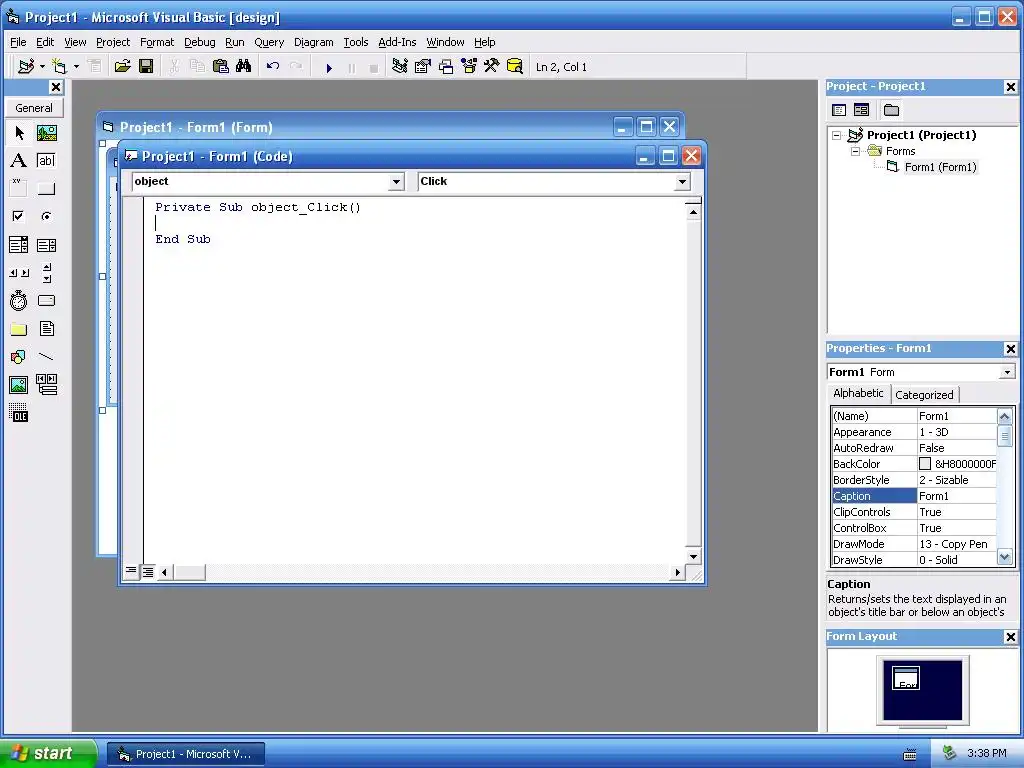Screen dimensions: 1024x768
Task: Select the Frame control tool
Action: (x=19, y=188)
